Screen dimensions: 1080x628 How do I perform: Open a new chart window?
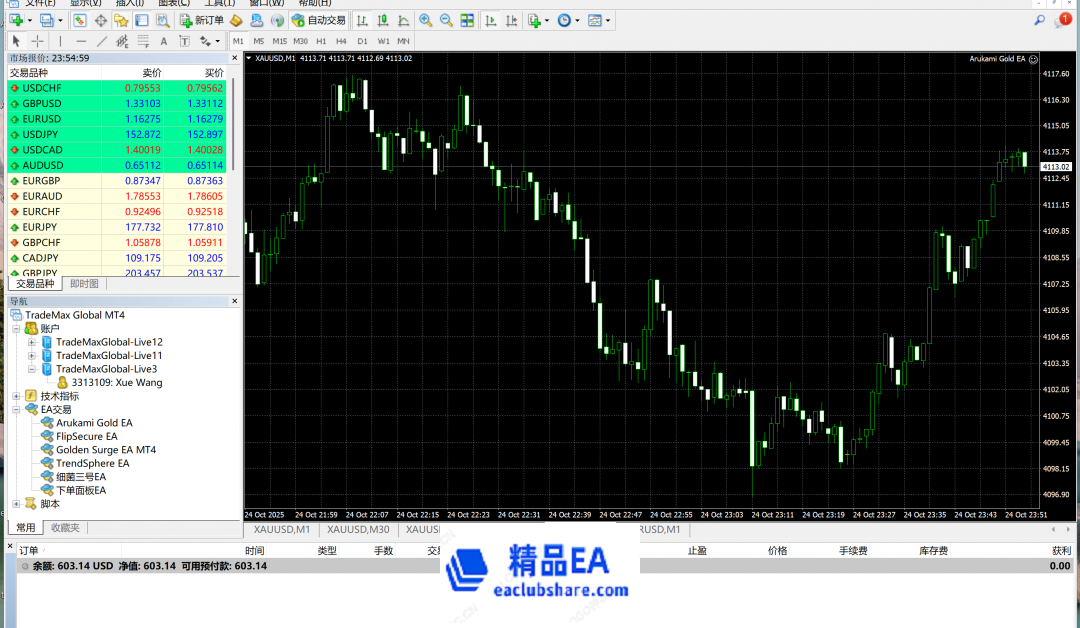[x=17, y=21]
